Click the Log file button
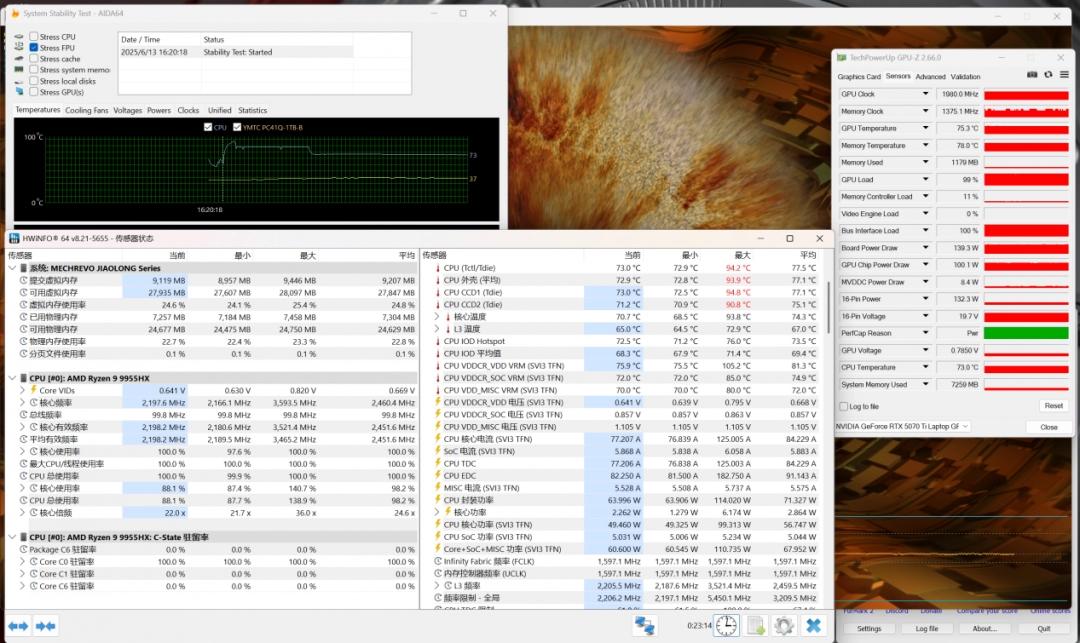The image size is (1080, 643). (926, 629)
